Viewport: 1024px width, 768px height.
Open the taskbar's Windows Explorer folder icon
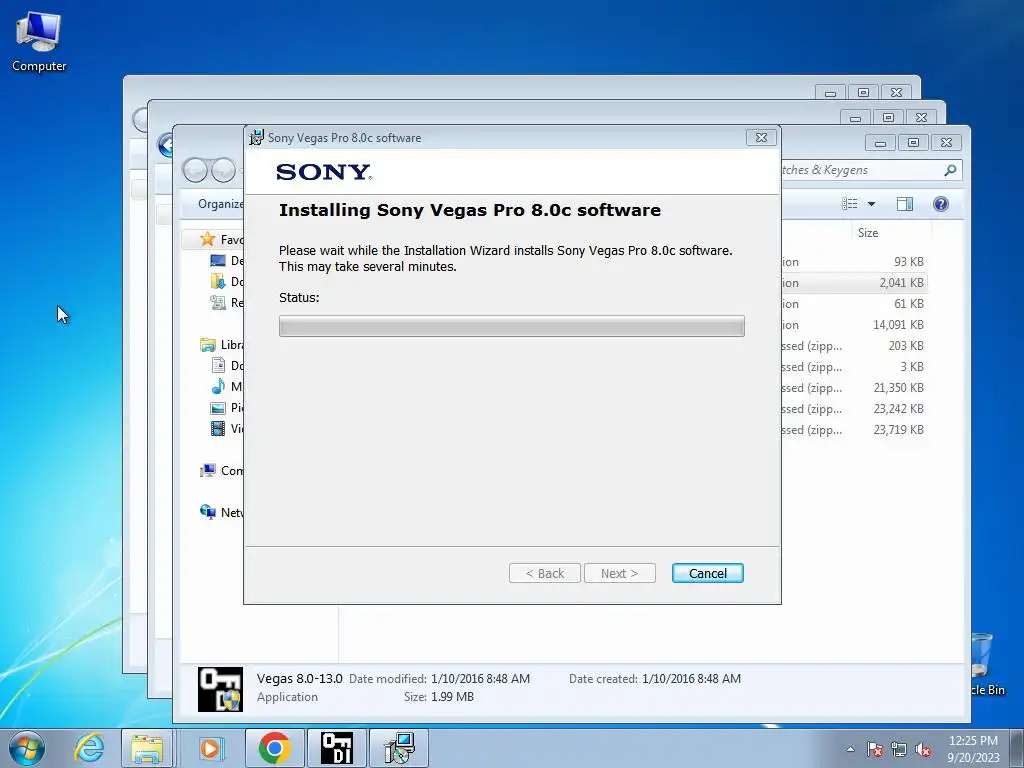[147, 748]
